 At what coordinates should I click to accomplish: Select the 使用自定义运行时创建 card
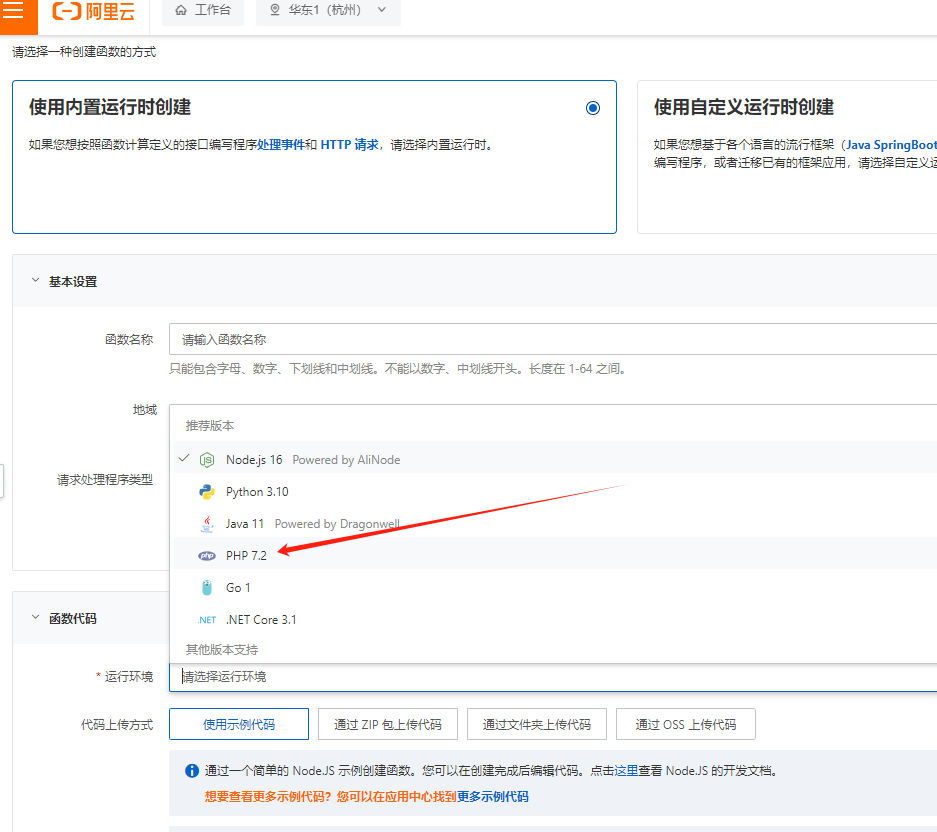[787, 157]
